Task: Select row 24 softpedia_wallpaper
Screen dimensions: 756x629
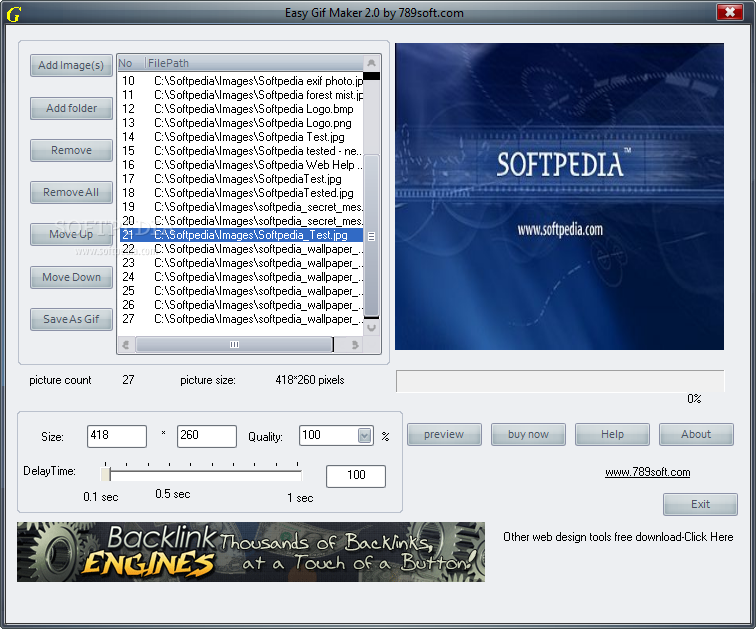Action: tap(241, 277)
